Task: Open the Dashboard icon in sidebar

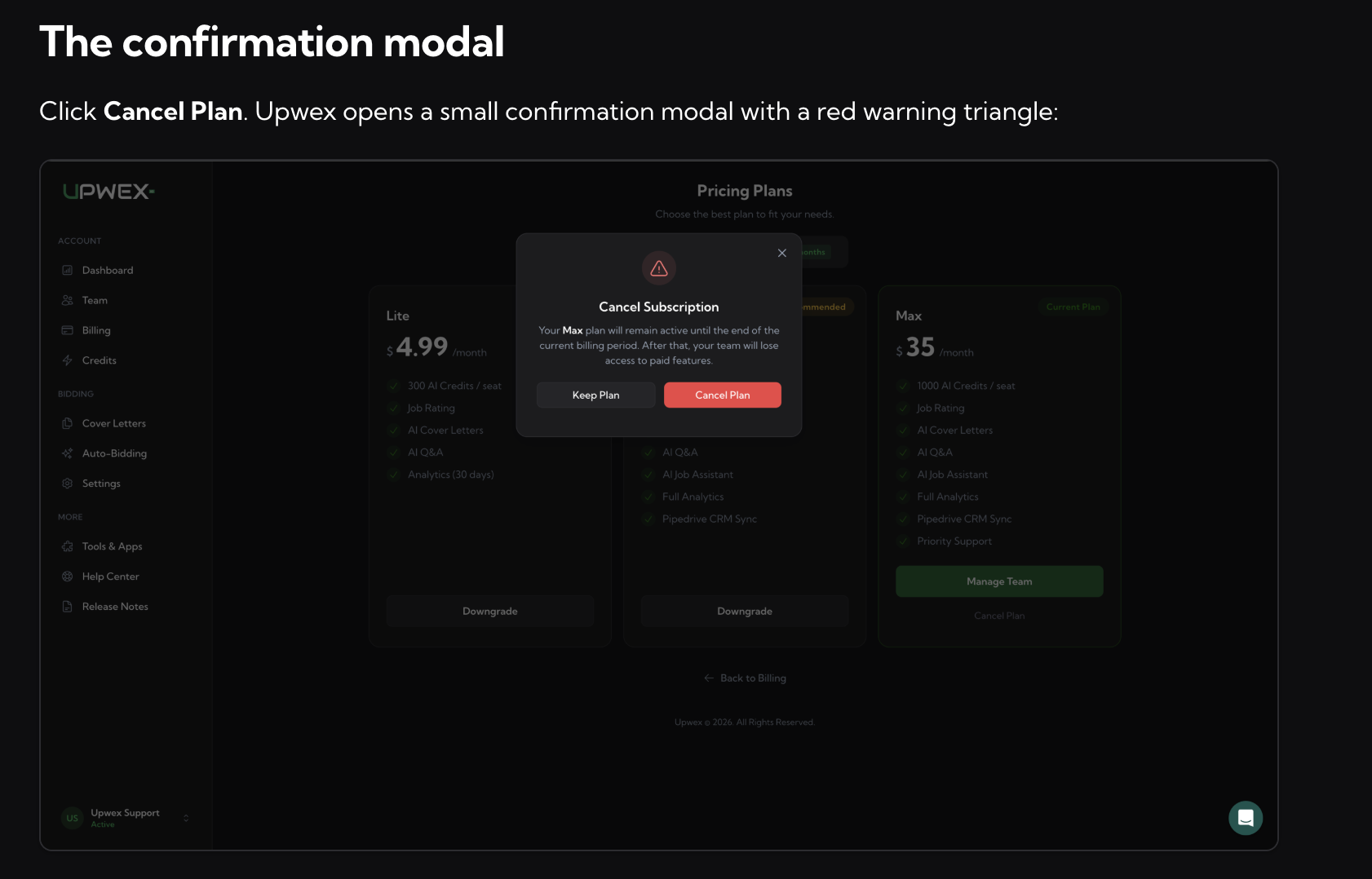Action: (68, 270)
